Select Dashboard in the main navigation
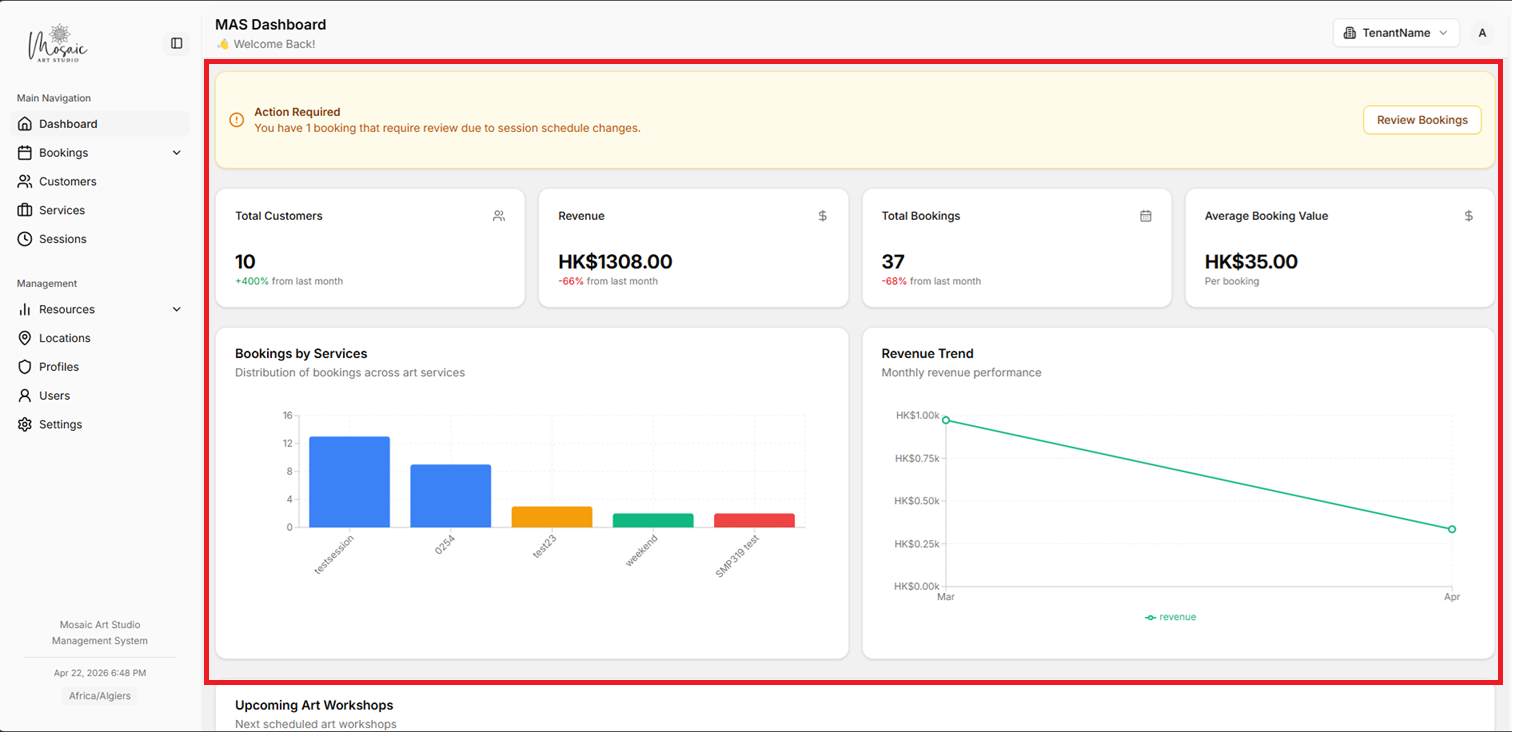 [68, 123]
